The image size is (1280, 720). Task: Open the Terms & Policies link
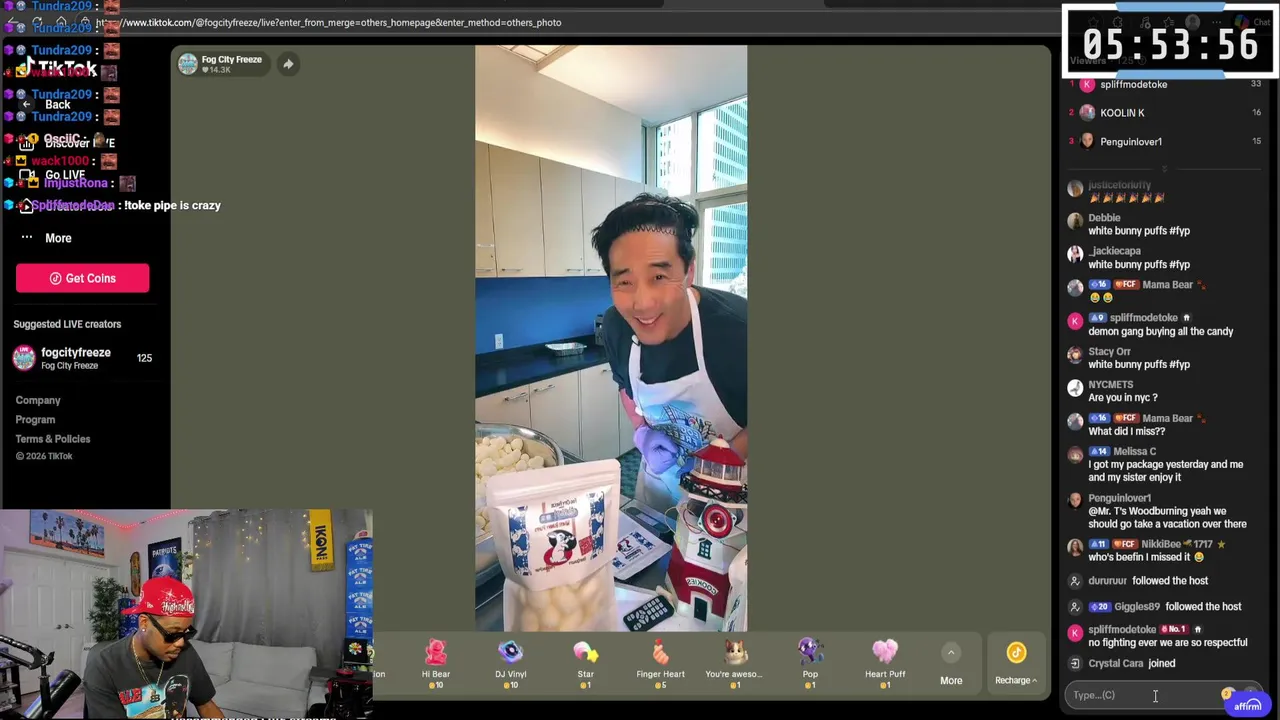53,439
